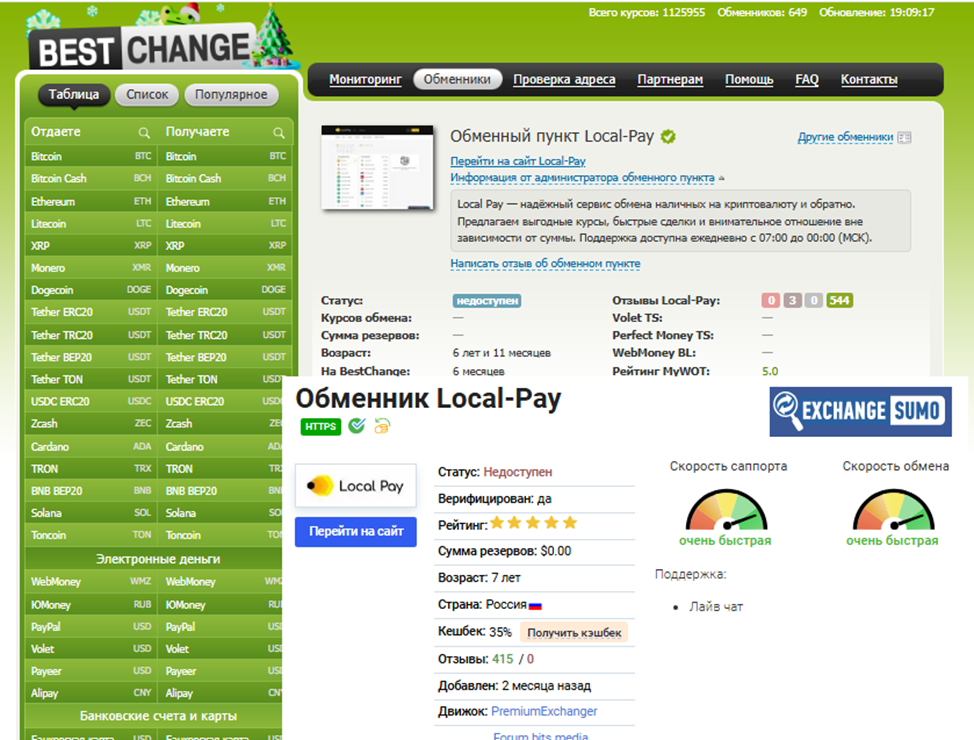The width and height of the screenshot is (974, 740).
Task: Open the Мониторинг menu item
Action: [365, 80]
